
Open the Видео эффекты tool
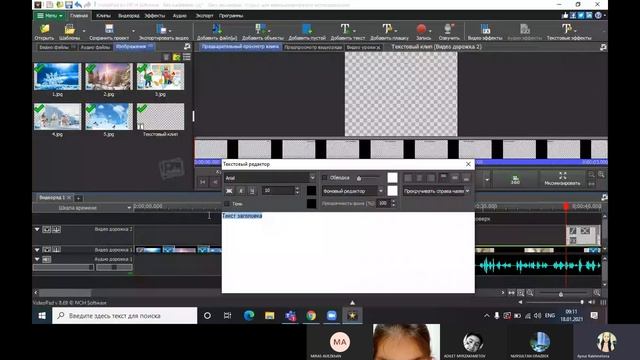(485, 32)
